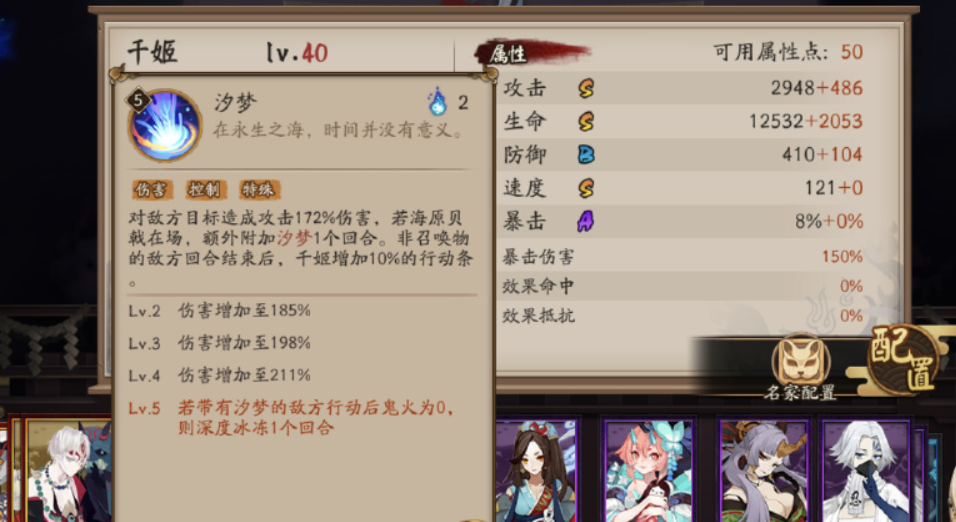Click the speed S grade badge

[x=586, y=188]
